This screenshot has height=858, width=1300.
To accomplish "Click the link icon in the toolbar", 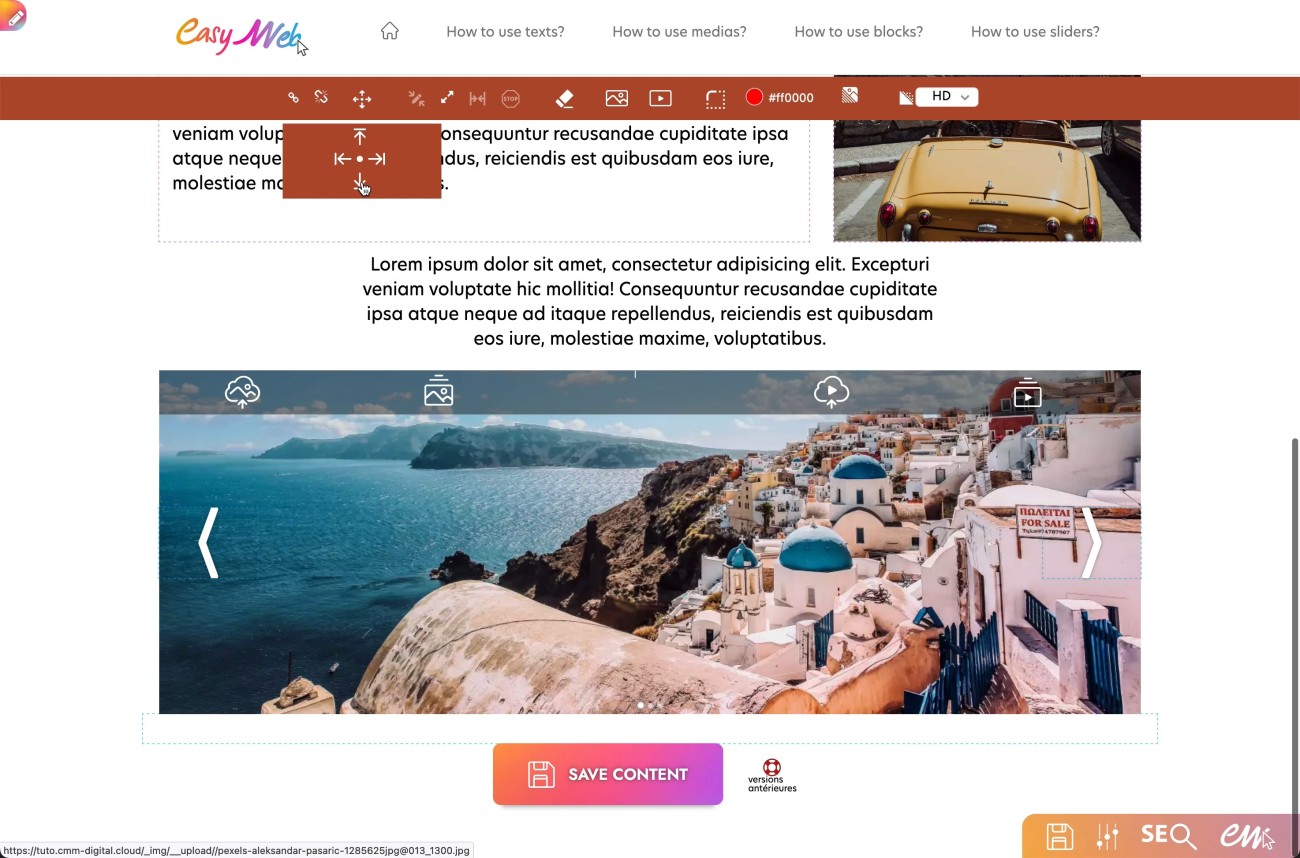I will [x=293, y=97].
